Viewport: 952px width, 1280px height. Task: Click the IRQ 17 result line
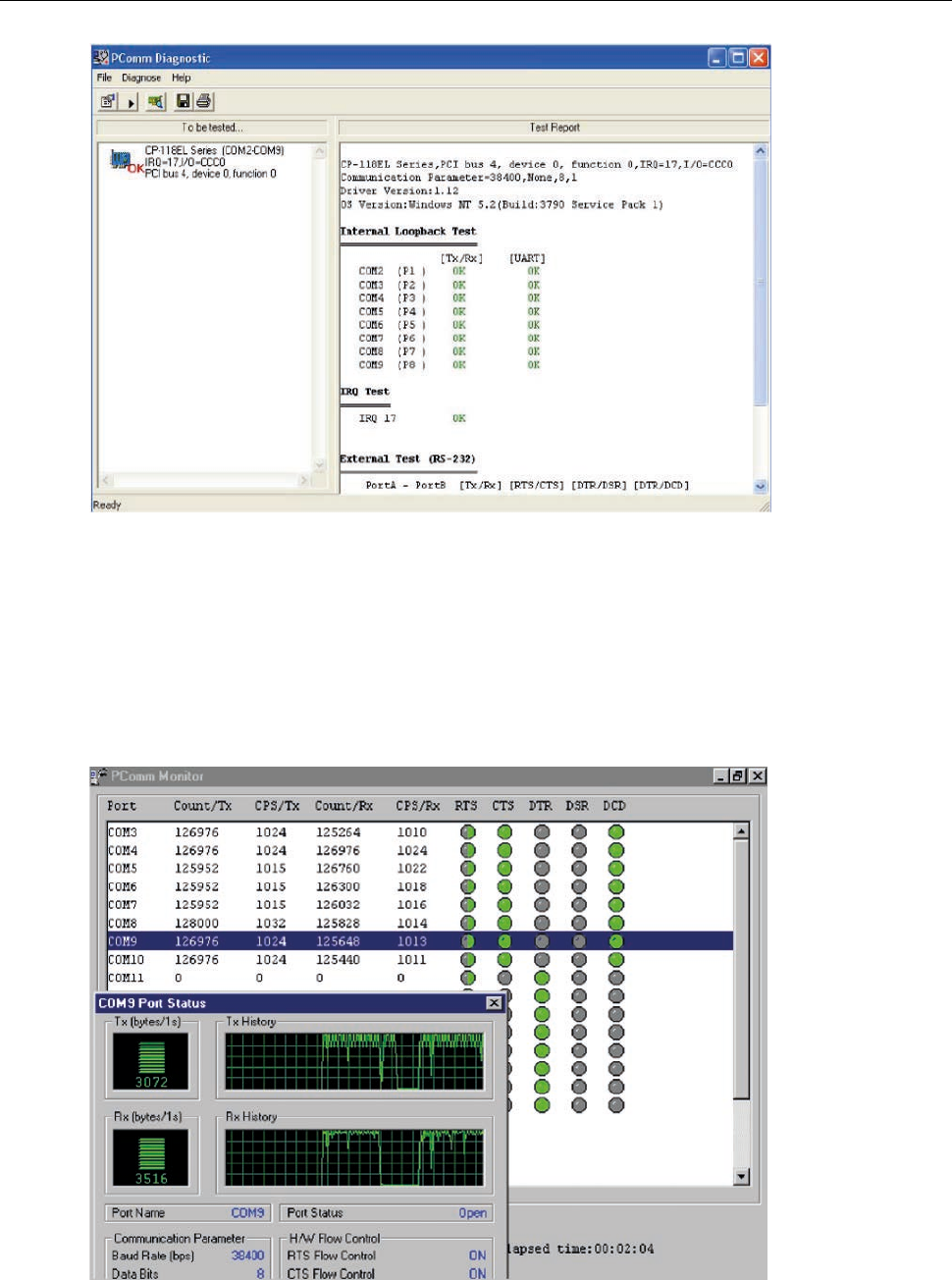click(x=412, y=418)
